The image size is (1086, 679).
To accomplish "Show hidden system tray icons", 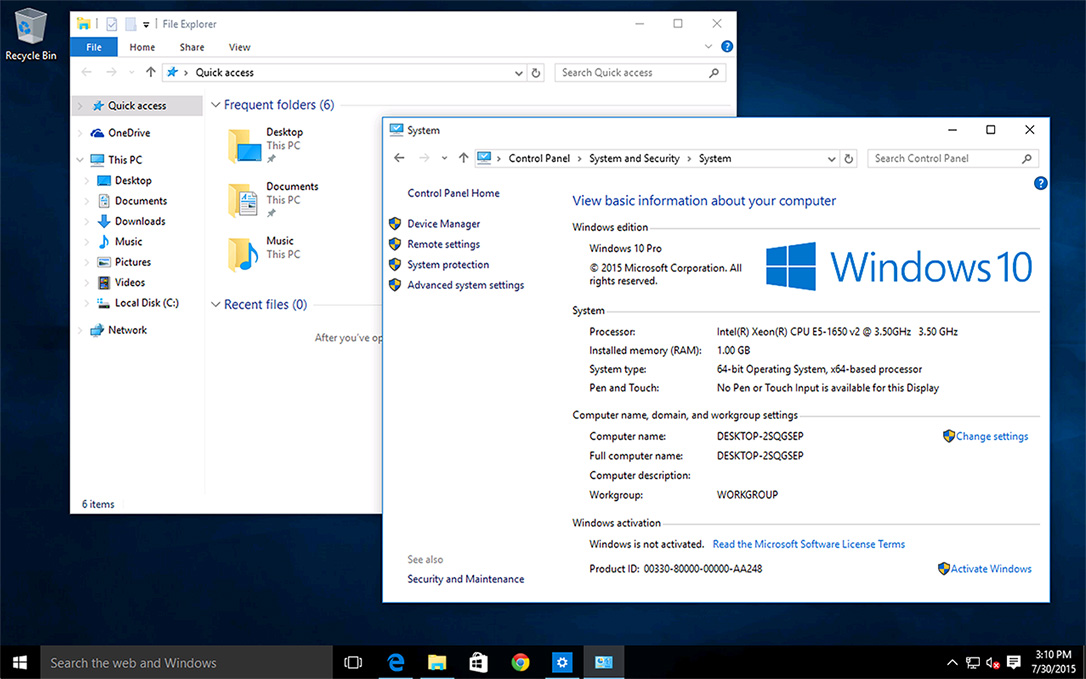I will pyautogui.click(x=952, y=663).
